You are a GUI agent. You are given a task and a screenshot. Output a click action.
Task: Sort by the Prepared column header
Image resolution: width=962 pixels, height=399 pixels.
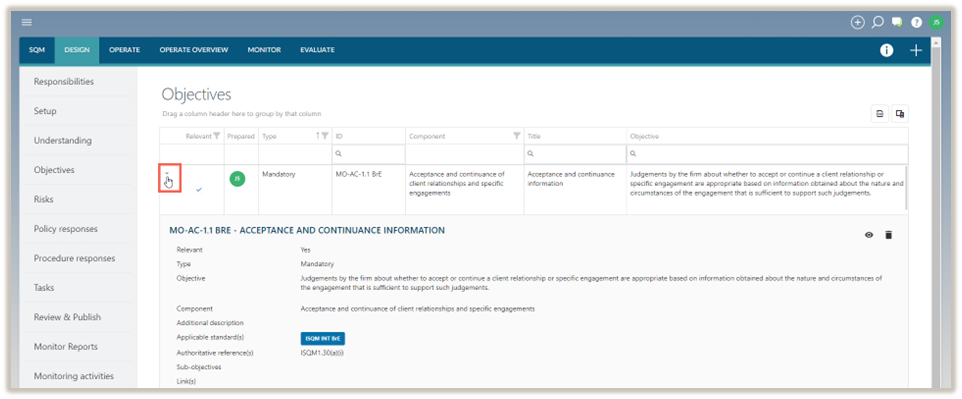pos(240,136)
